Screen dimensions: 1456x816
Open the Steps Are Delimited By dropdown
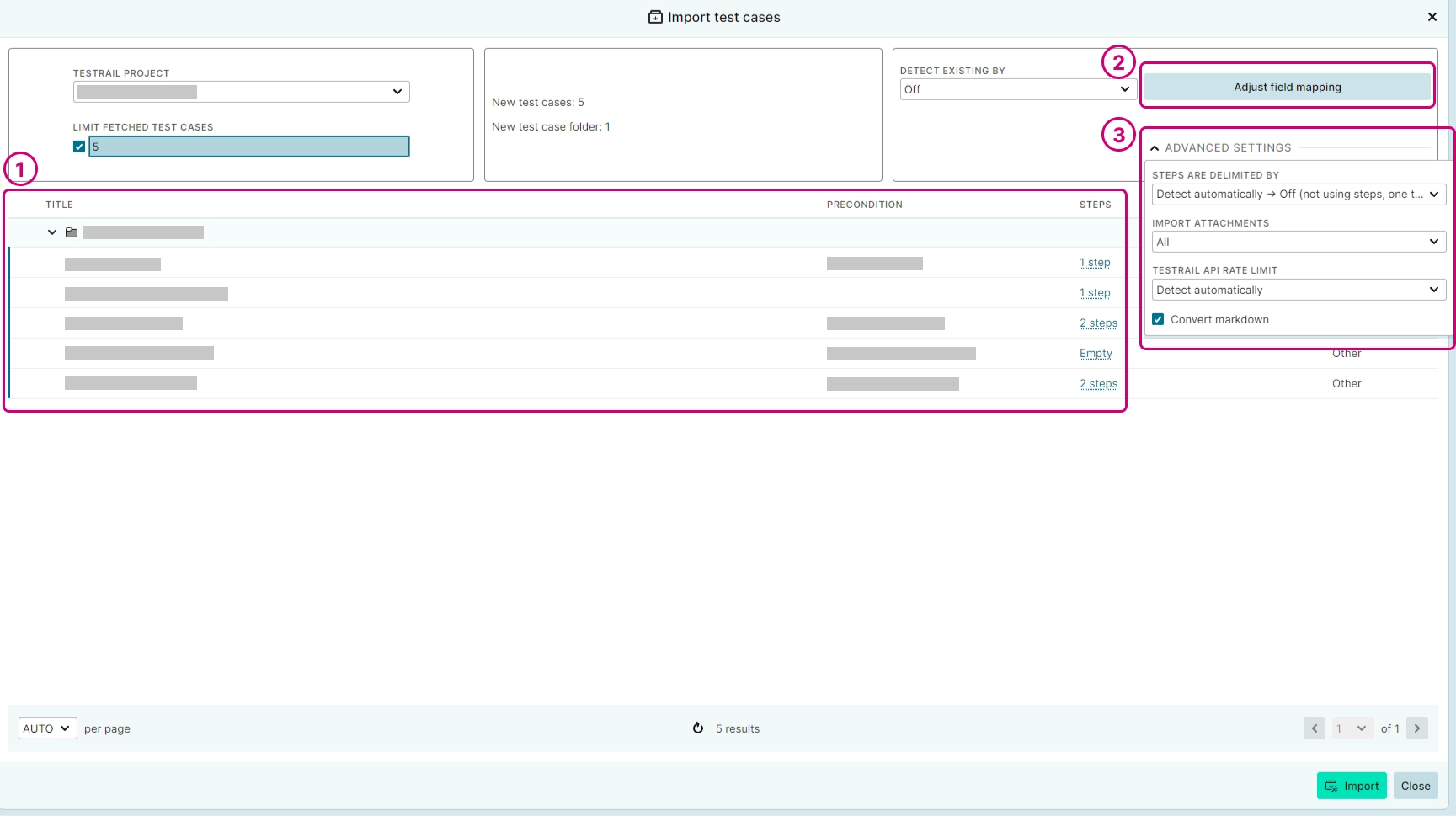click(x=1298, y=195)
